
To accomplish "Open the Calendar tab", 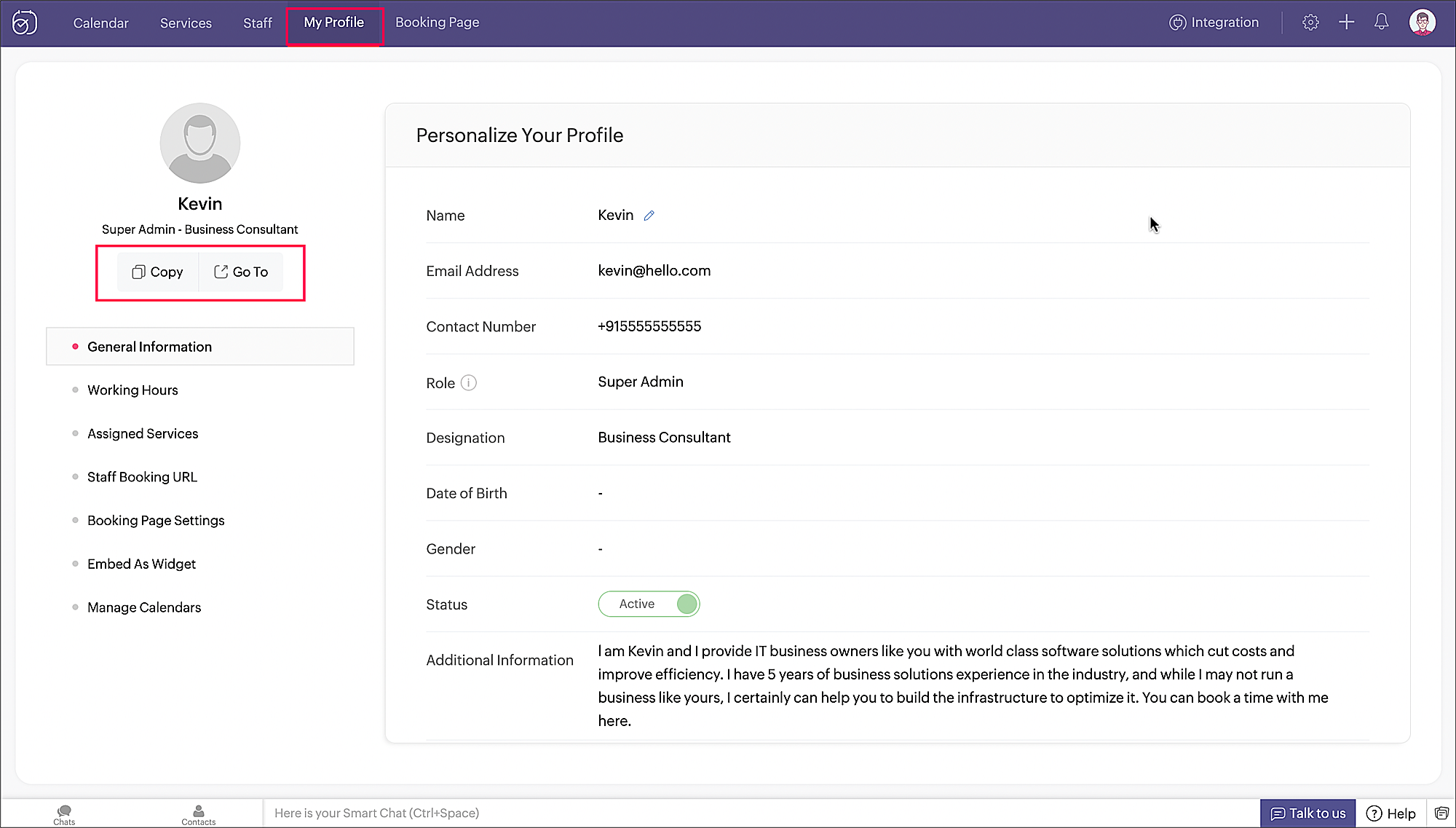I will (100, 23).
